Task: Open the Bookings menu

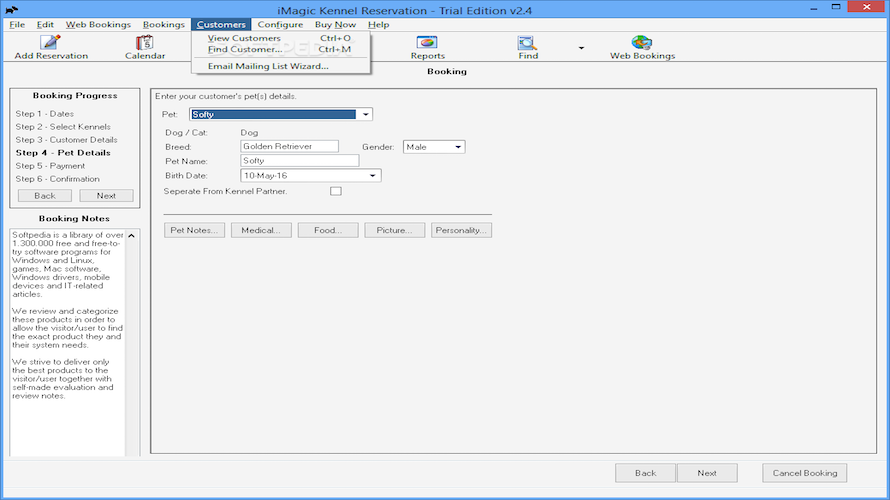Action: 163,24
